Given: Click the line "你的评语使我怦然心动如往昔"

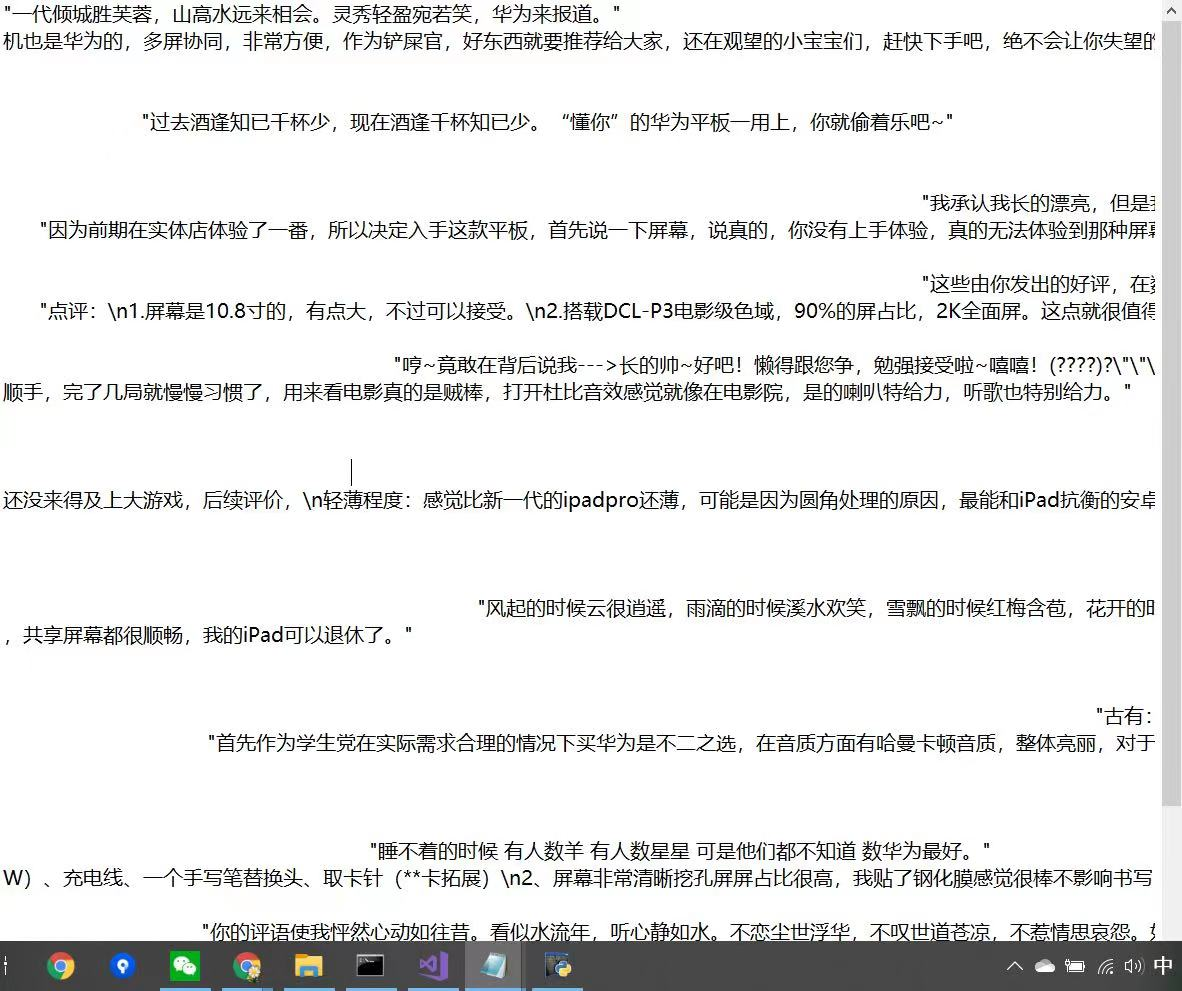Looking at the screenshot, I should pos(678,932).
